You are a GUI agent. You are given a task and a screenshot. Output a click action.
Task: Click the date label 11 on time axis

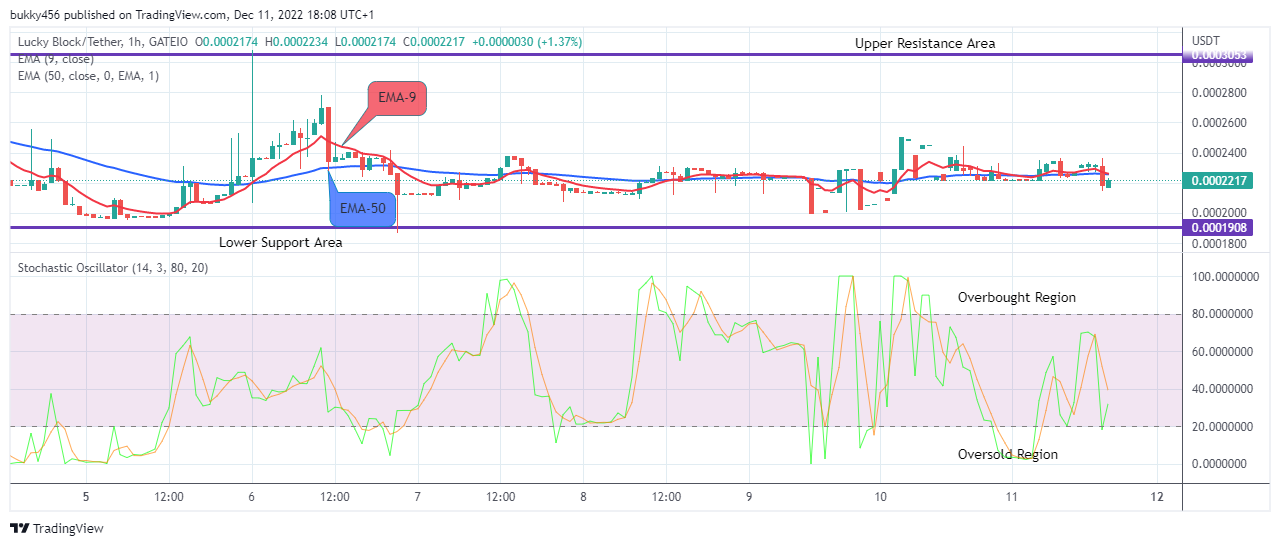(1012, 497)
